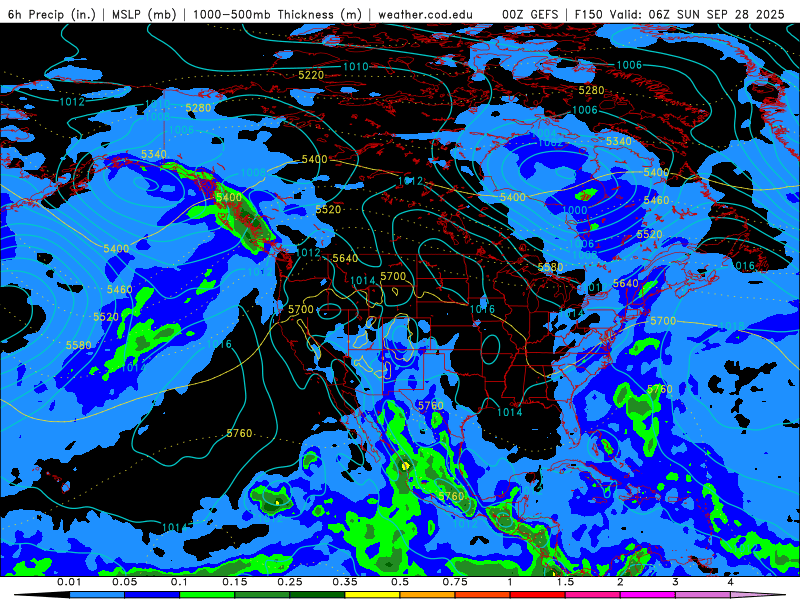The width and height of the screenshot is (800, 600).
Task: Select the violet 3–4 legend swatch
Action: (703, 595)
